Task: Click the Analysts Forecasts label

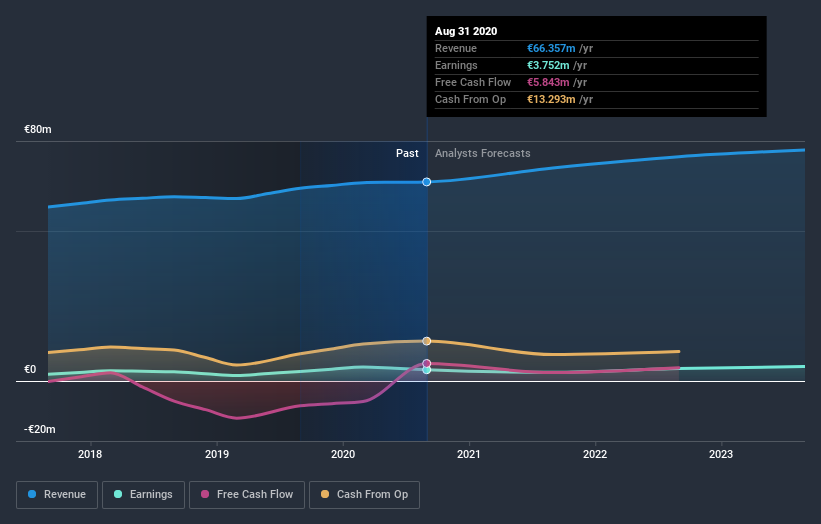Action: coord(483,153)
